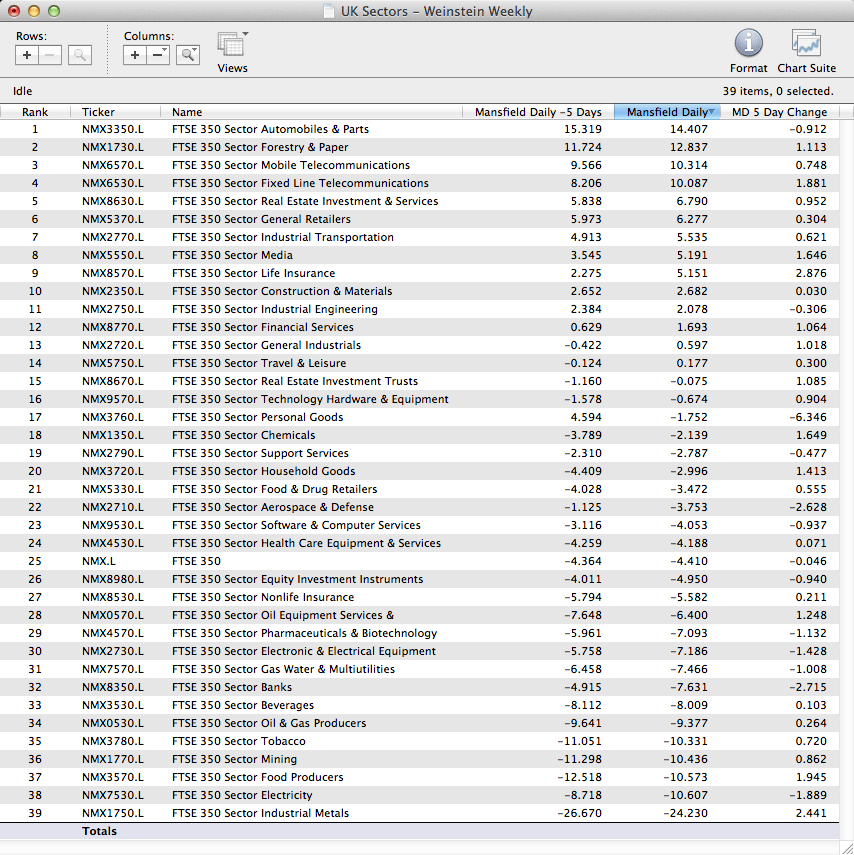Click the add row plus button

click(x=27, y=55)
